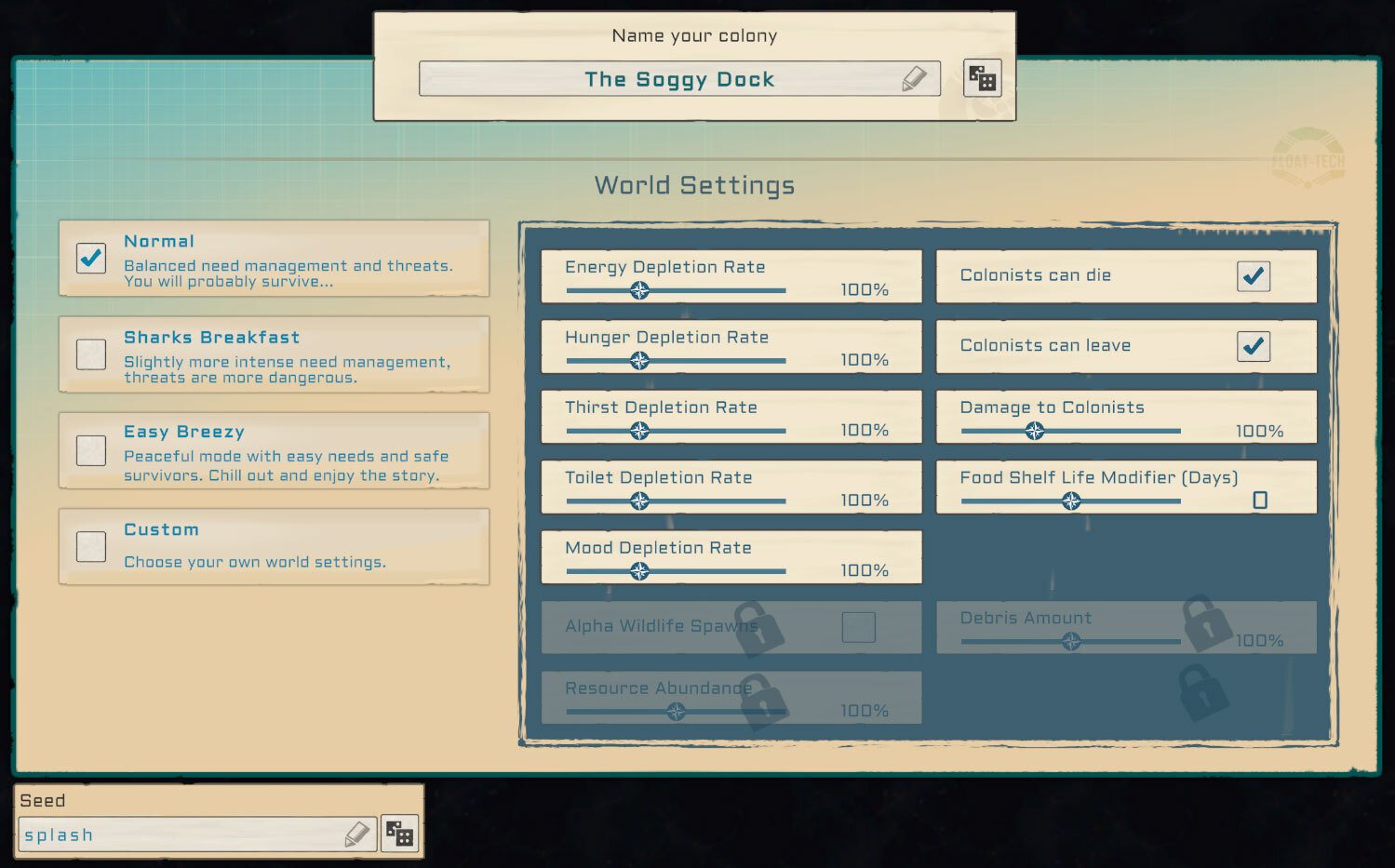Click the pencil icon in the seed field
The width and height of the screenshot is (1395, 868).
click(x=356, y=835)
